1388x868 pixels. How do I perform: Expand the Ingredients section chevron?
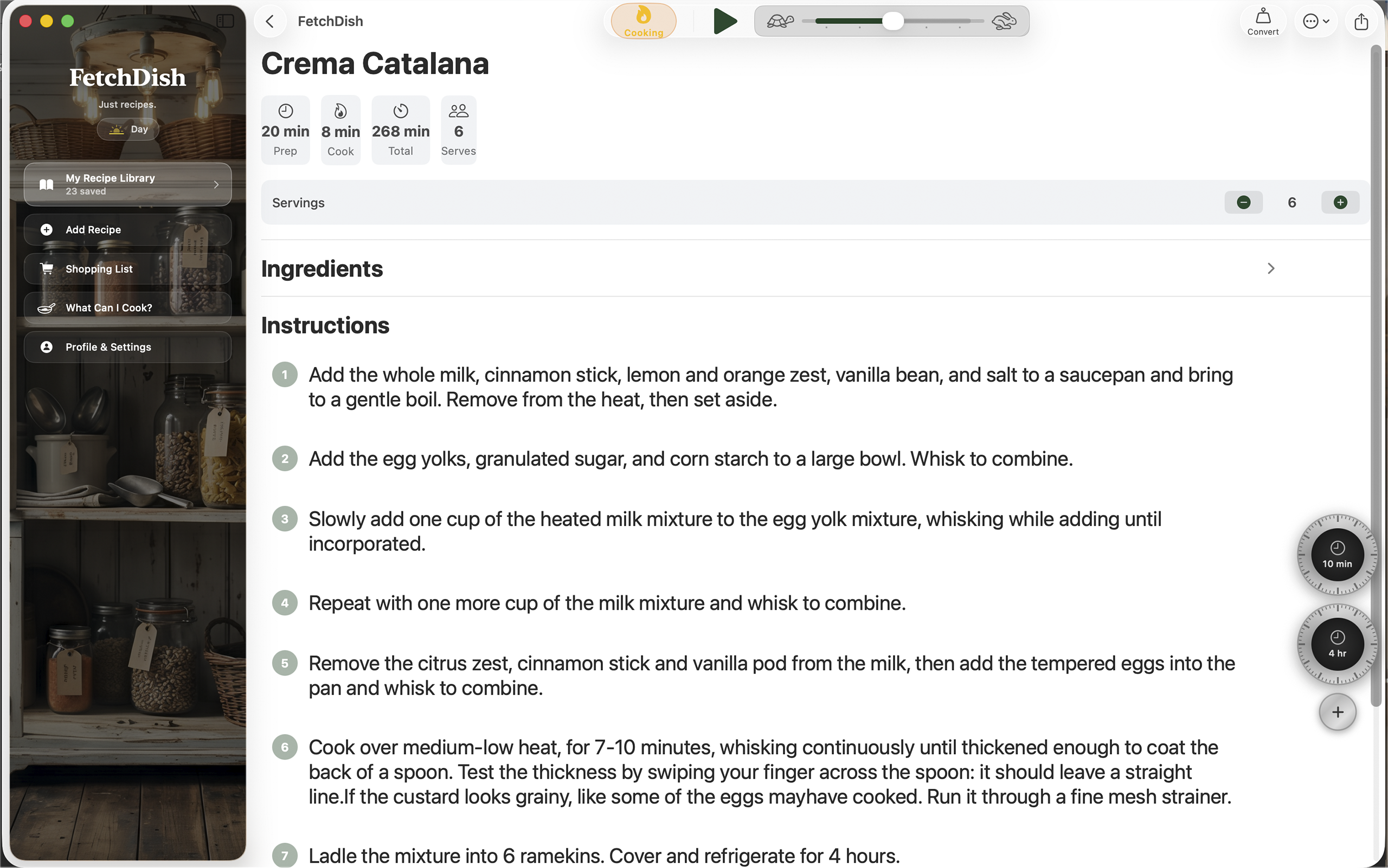[1270, 269]
